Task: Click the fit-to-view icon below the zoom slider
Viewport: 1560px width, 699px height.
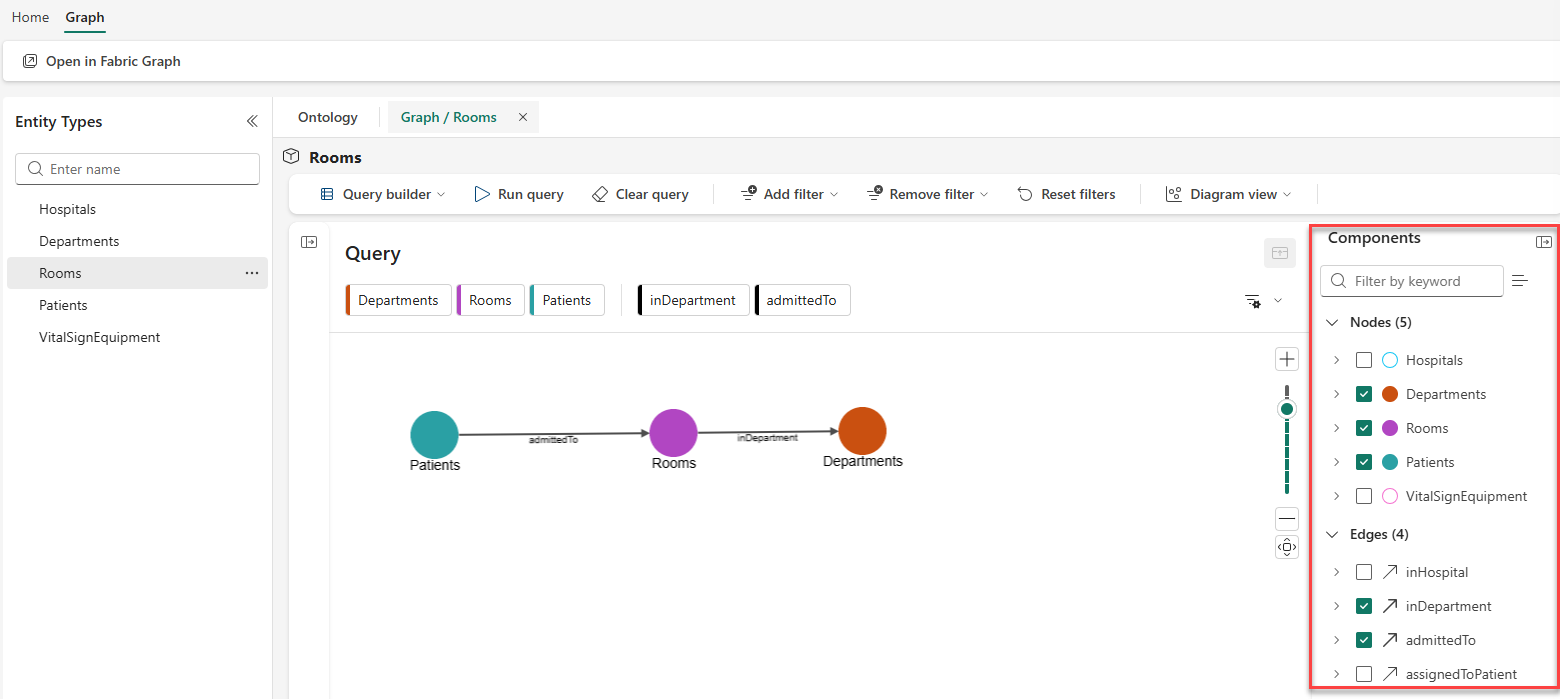Action: coord(1287,547)
